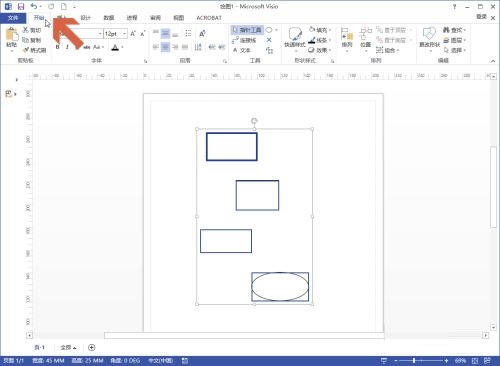
Task: Open font color dropdown arrow
Action: pos(122,47)
